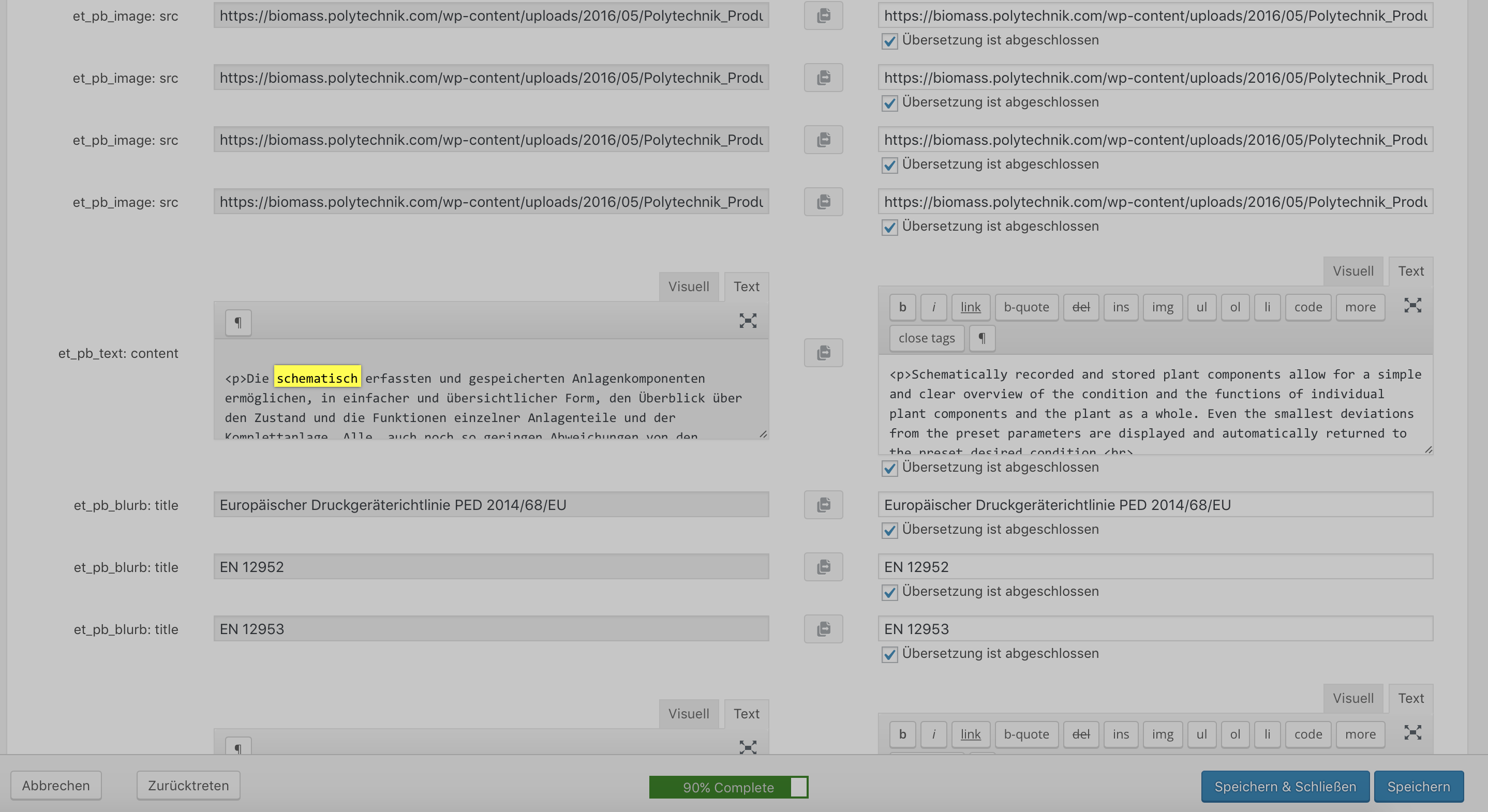Copy original for second et_pb_image src row
Screen dimensions: 1488x812
tap(823, 78)
